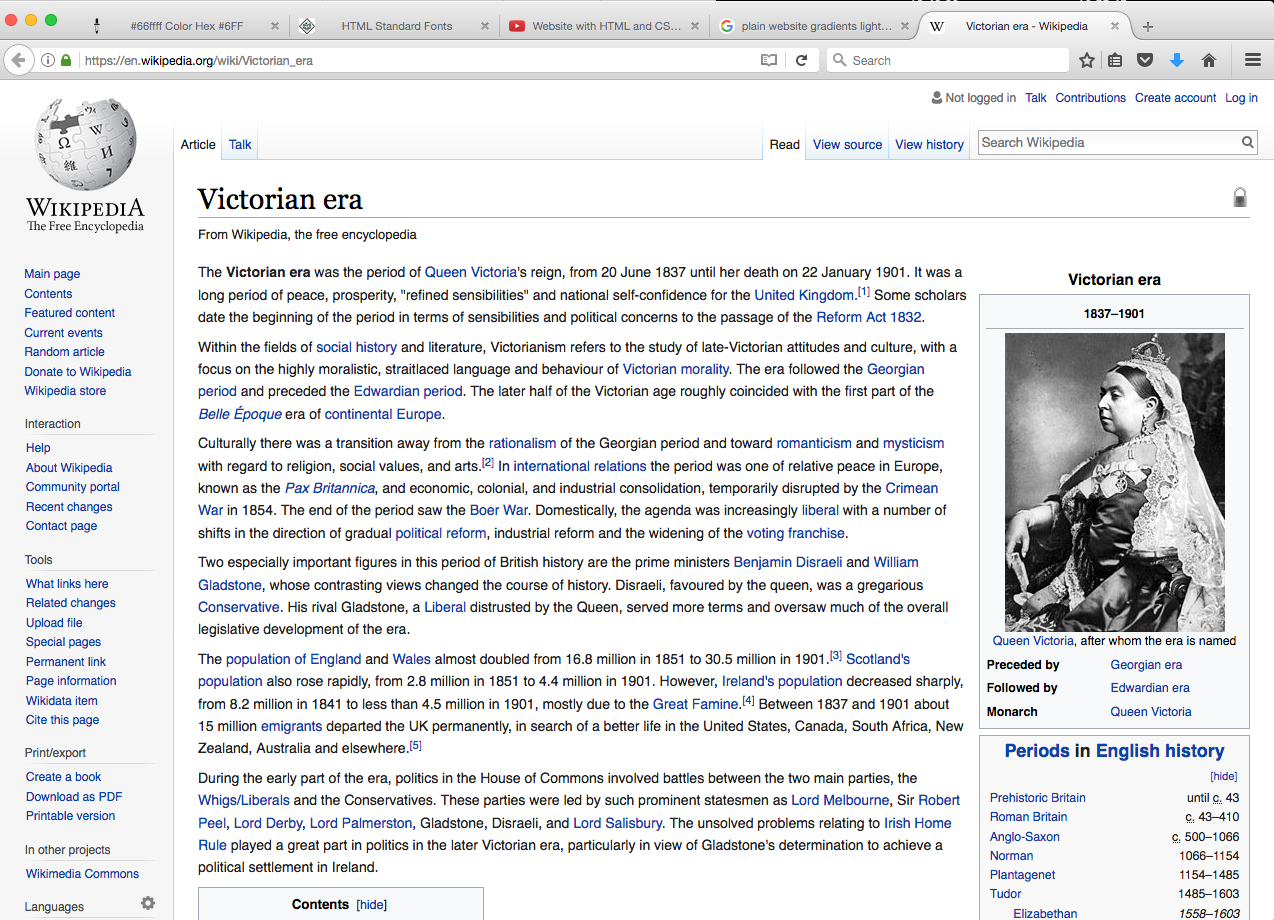1274x920 pixels.
Task: Open the Firefox hamburger menu
Action: (1252, 60)
